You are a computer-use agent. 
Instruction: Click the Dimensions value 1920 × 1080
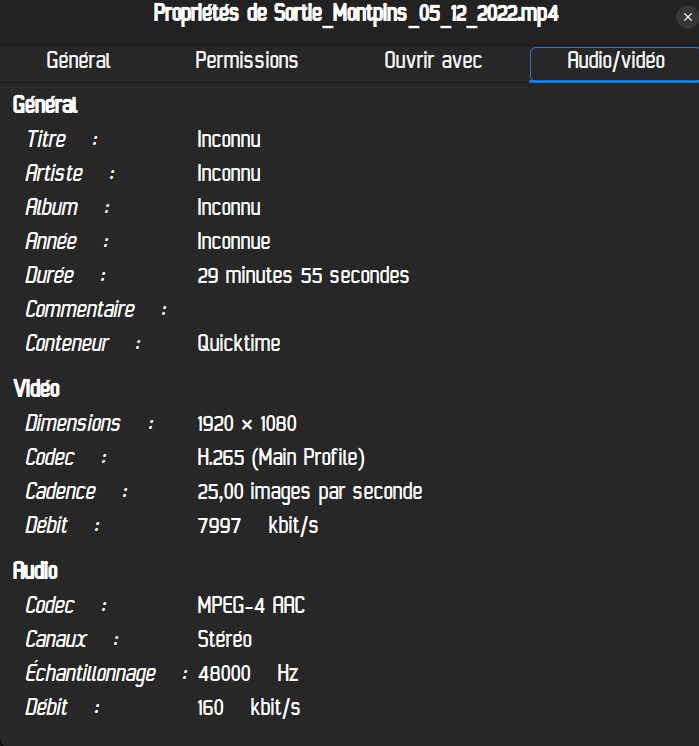(x=247, y=424)
